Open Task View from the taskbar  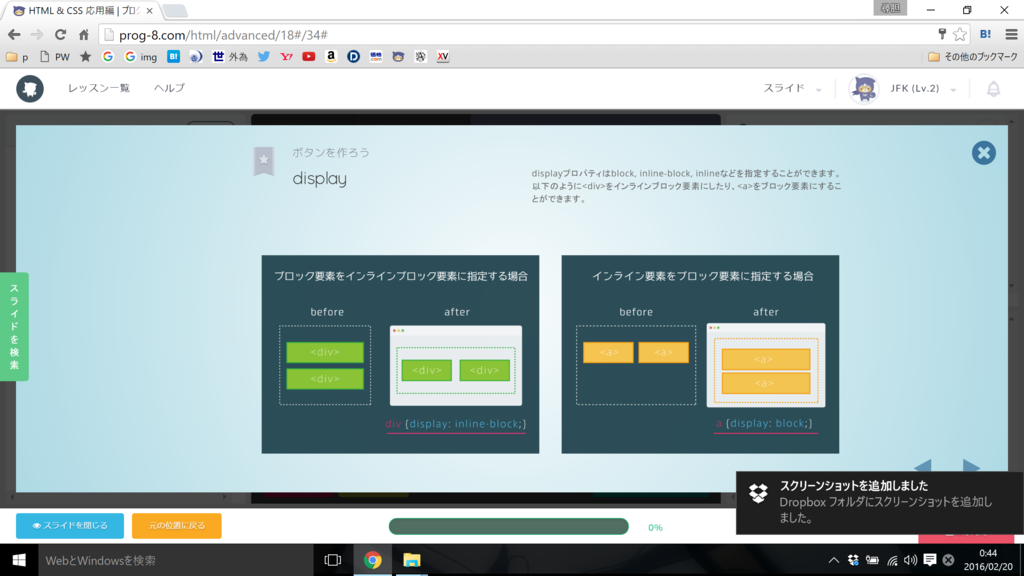pos(333,560)
